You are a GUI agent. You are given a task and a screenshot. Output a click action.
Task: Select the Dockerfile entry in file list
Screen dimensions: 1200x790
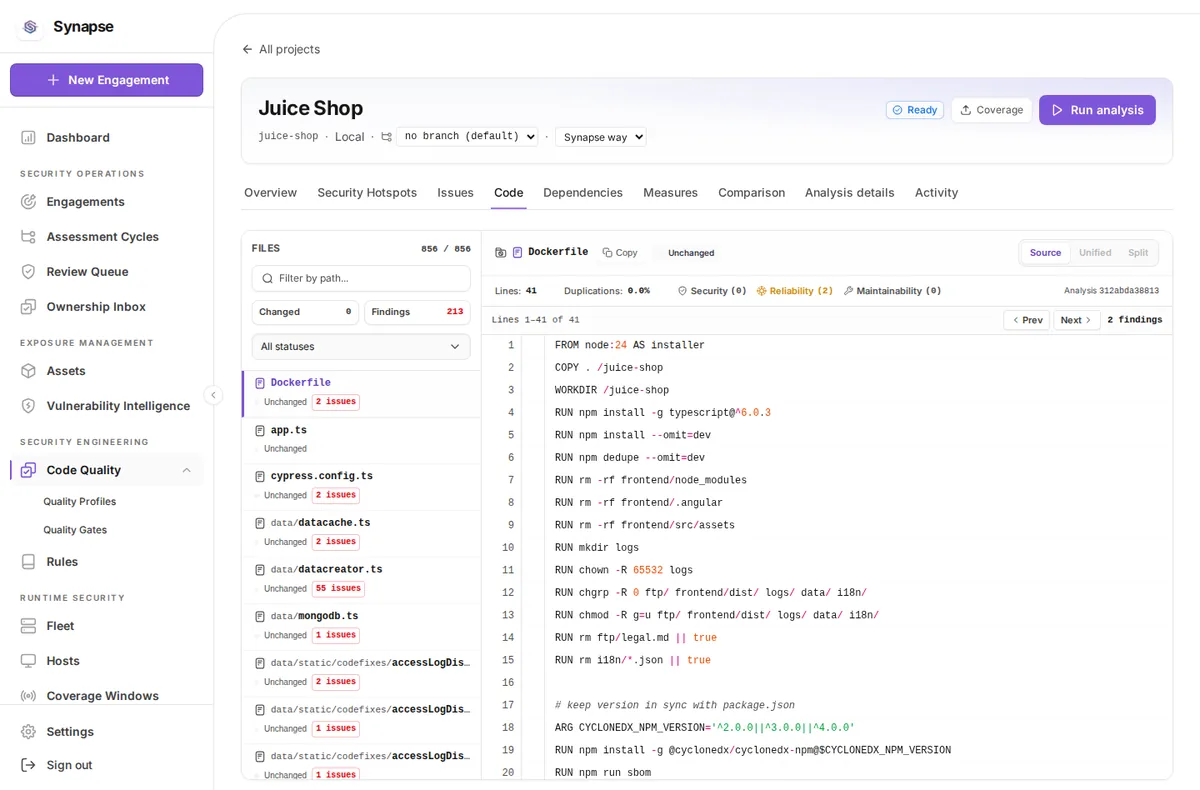[361, 393]
